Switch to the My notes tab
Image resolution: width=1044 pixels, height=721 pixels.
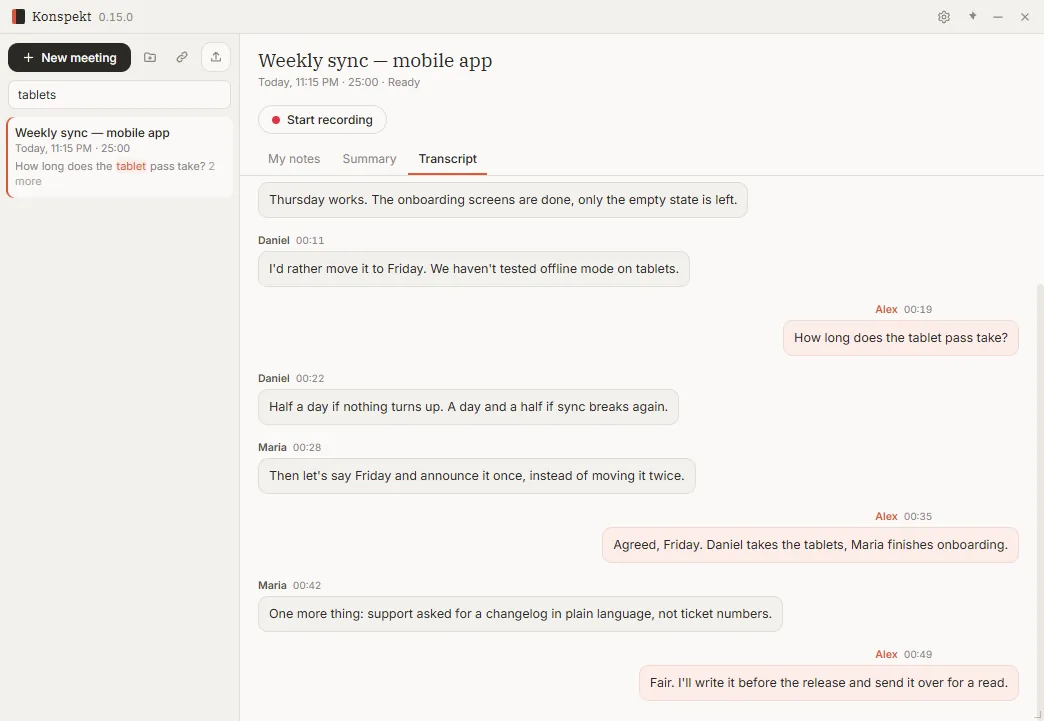pyautogui.click(x=294, y=158)
